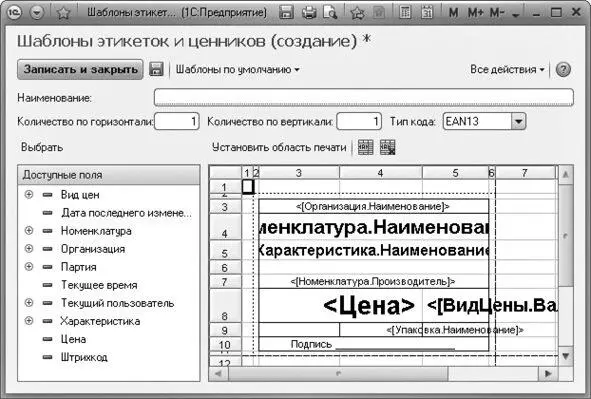Viewport: 591px width, 399px height.
Task: Open the calendar icon in title bar
Action: pos(427,12)
